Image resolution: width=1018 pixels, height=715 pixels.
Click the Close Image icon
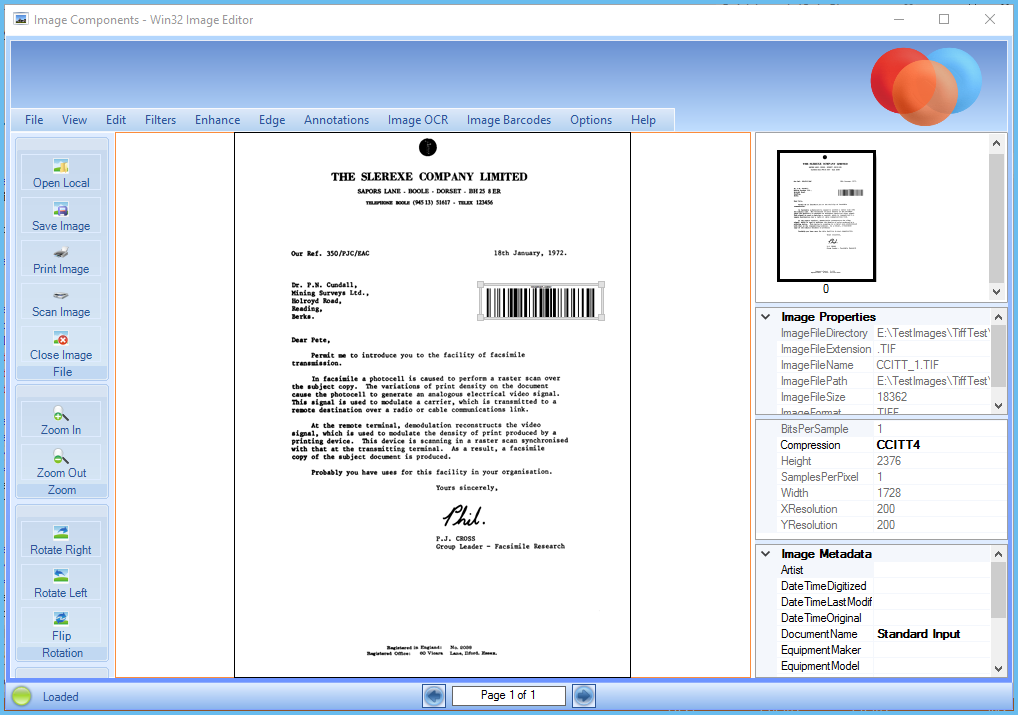[x=61, y=338]
